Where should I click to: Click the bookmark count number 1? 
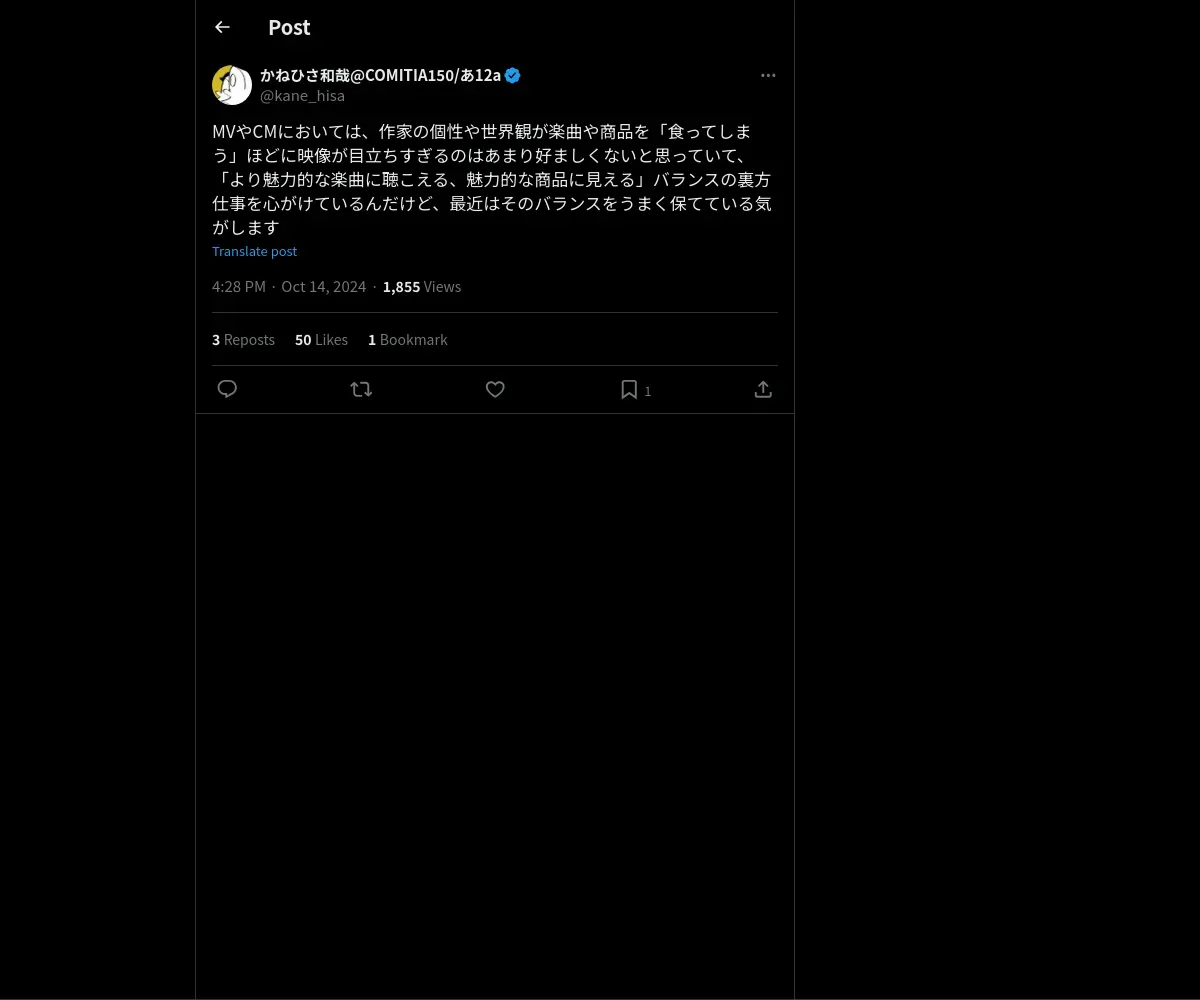(648, 391)
